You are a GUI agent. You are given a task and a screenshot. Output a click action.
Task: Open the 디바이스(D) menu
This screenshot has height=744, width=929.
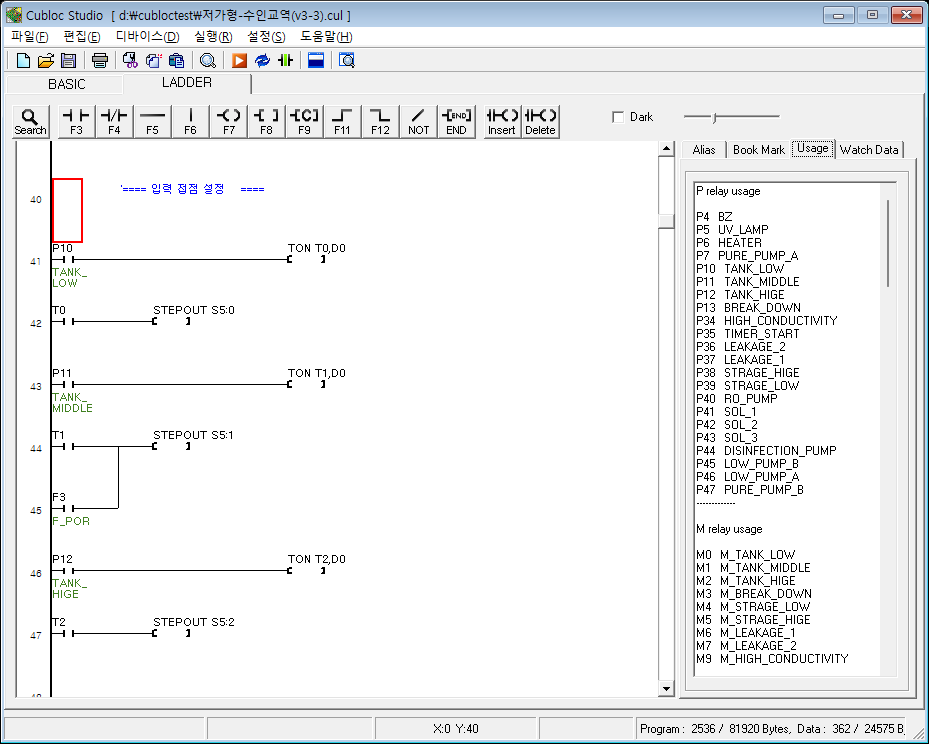[148, 36]
